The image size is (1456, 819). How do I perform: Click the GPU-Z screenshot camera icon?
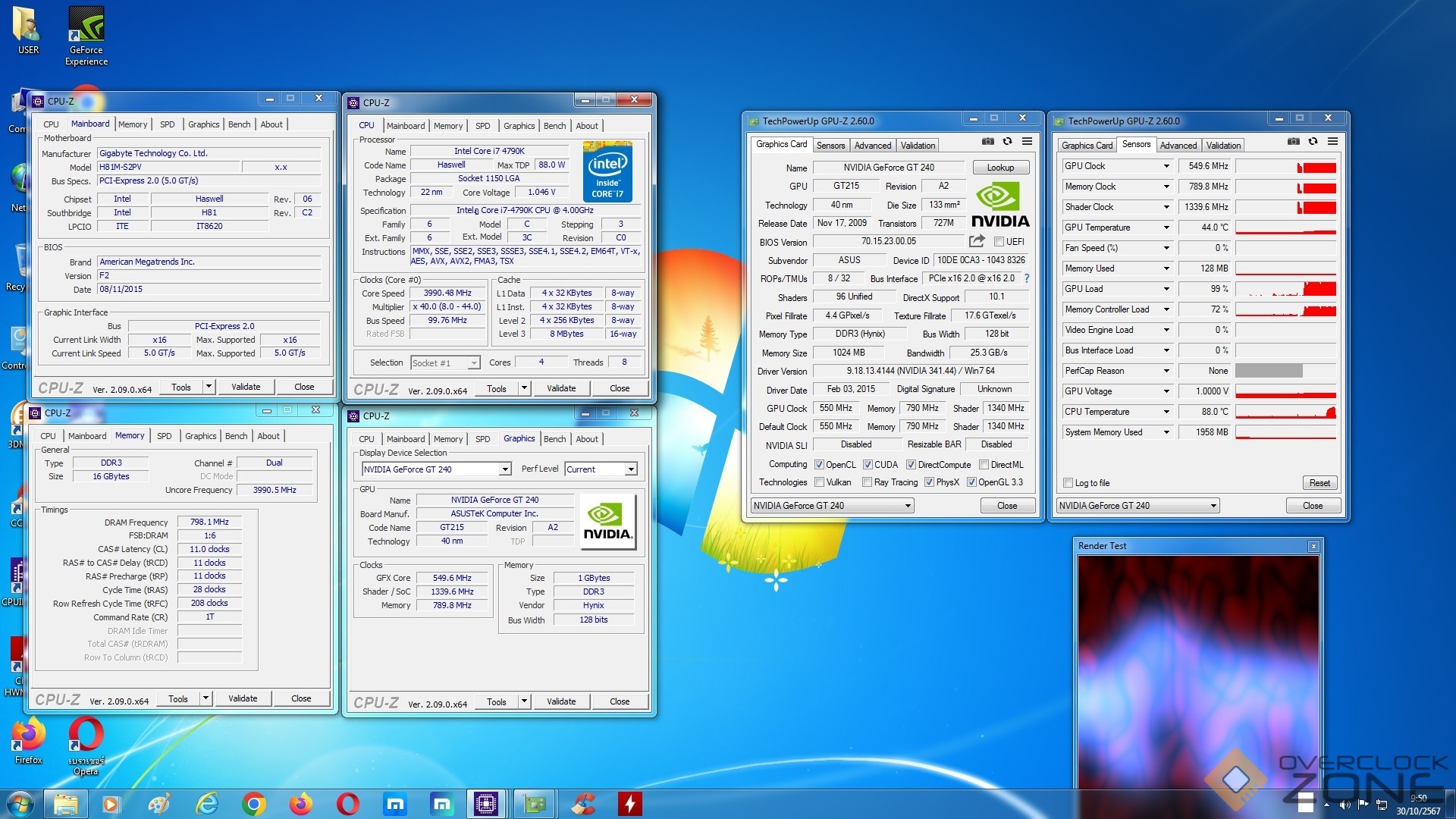(987, 142)
